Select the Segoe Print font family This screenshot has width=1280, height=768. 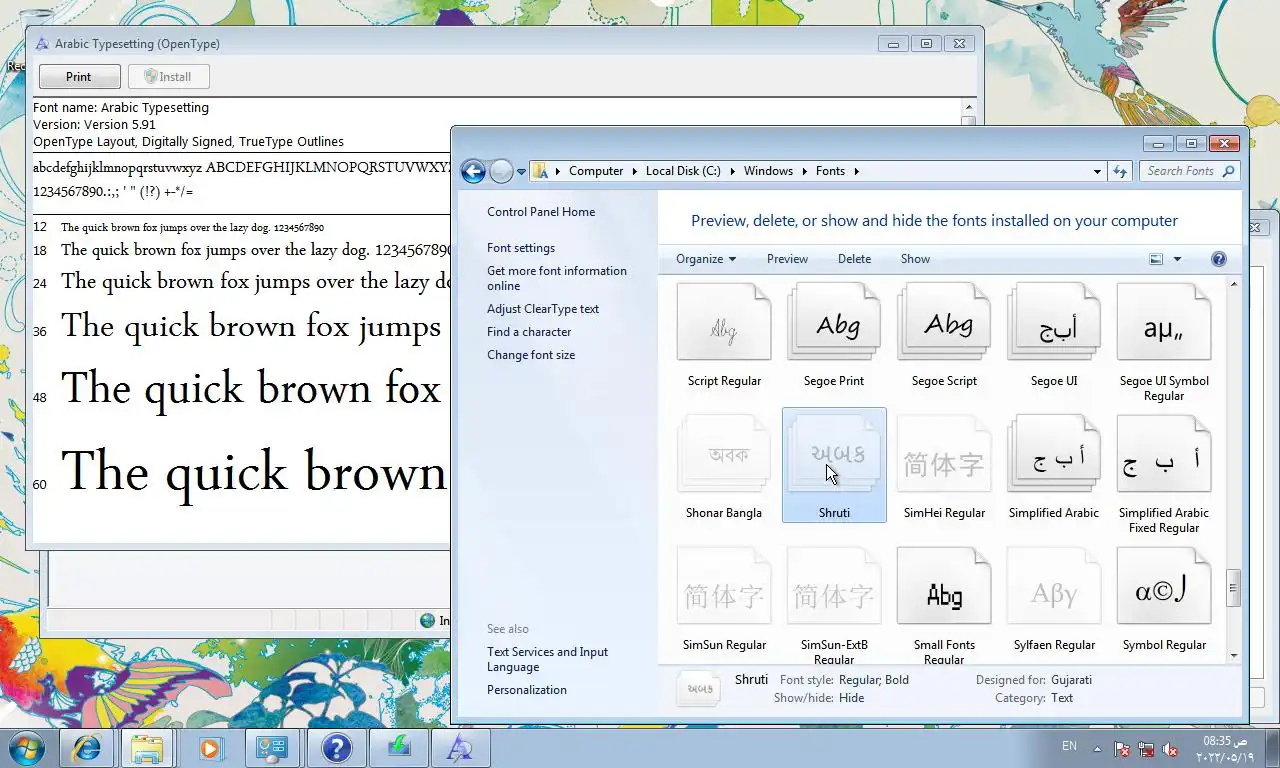click(834, 323)
